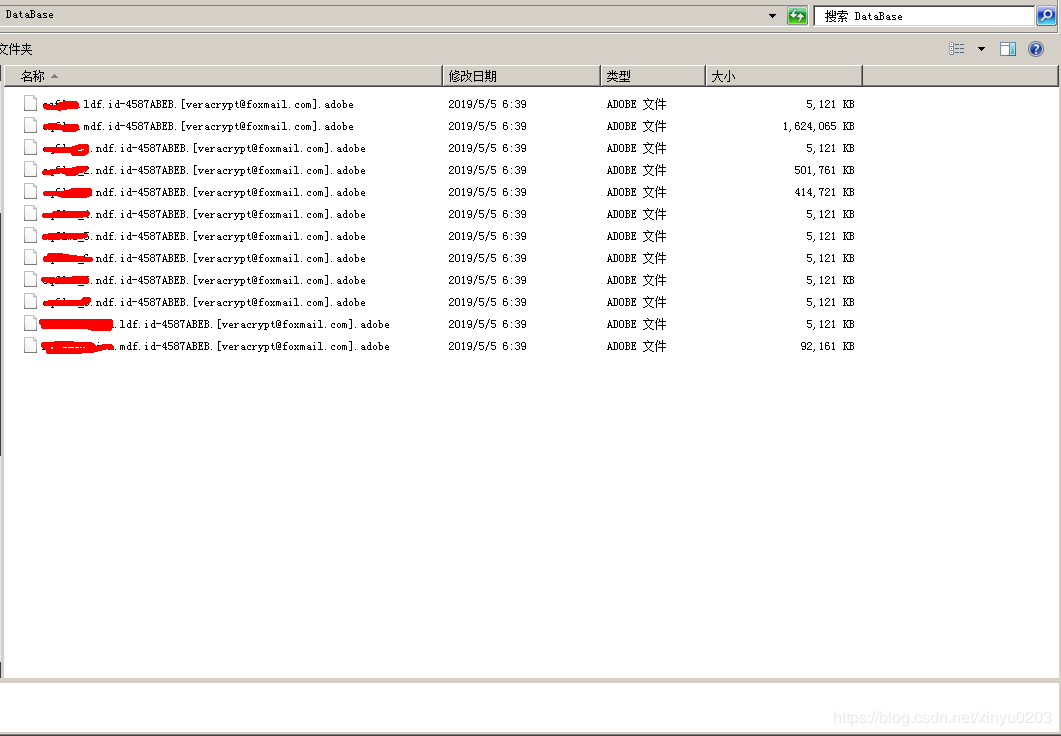Screen dimensions: 1061x736
Task: Sort by the 修改日期 column header
Action: tap(521, 76)
